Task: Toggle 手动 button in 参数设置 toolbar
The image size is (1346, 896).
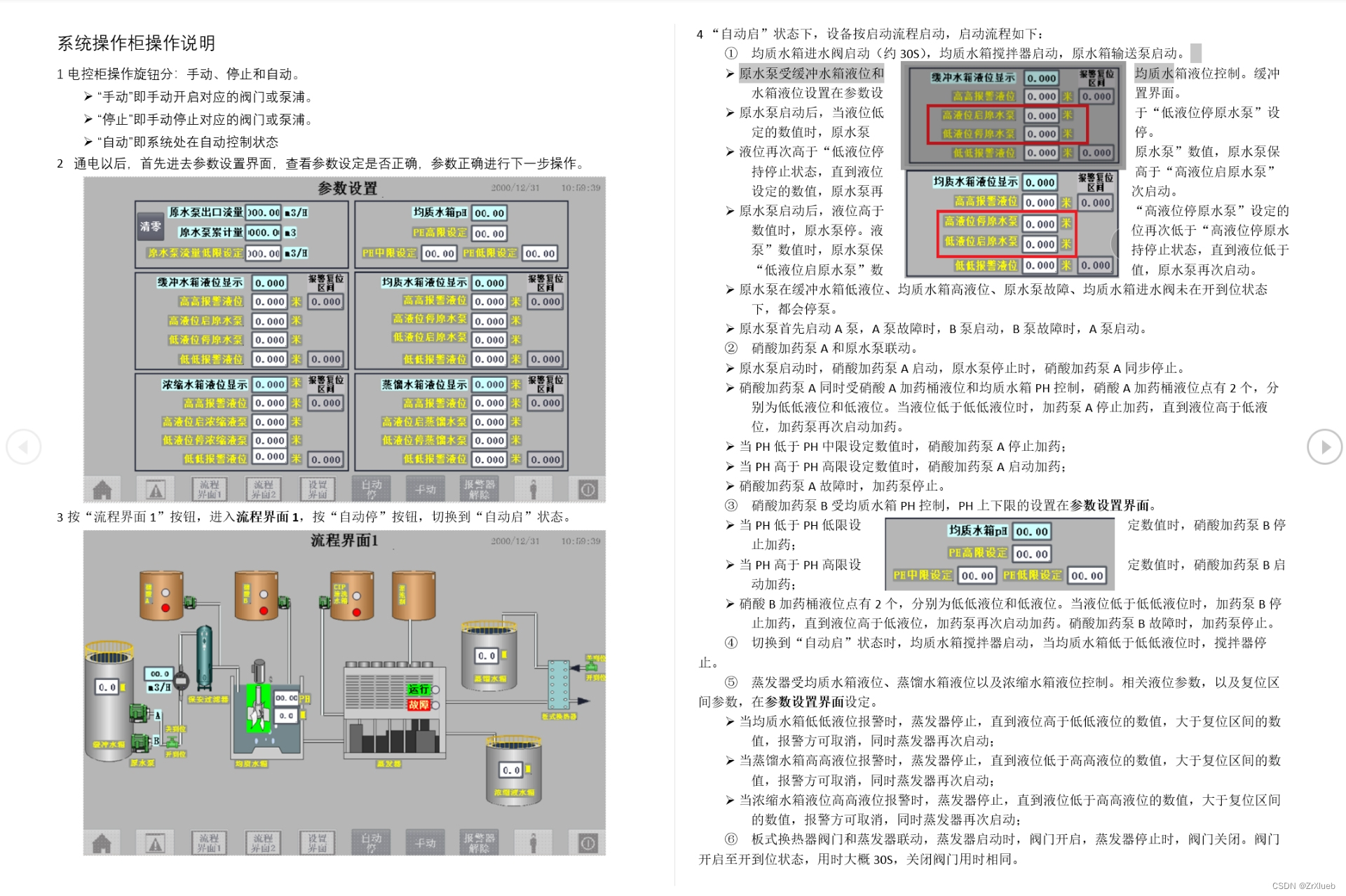Action: point(425,489)
